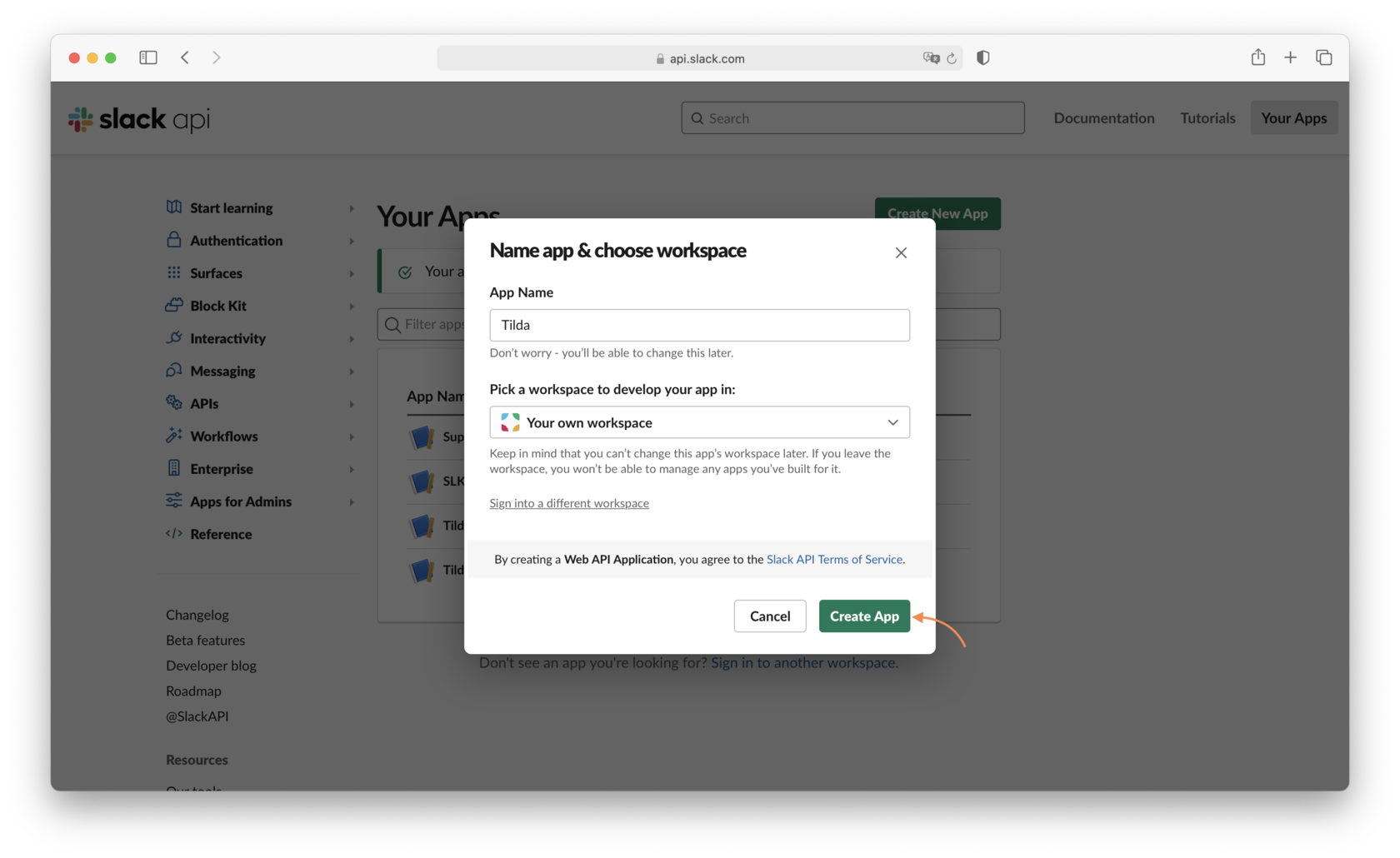Open the Beta features link

tap(205, 640)
